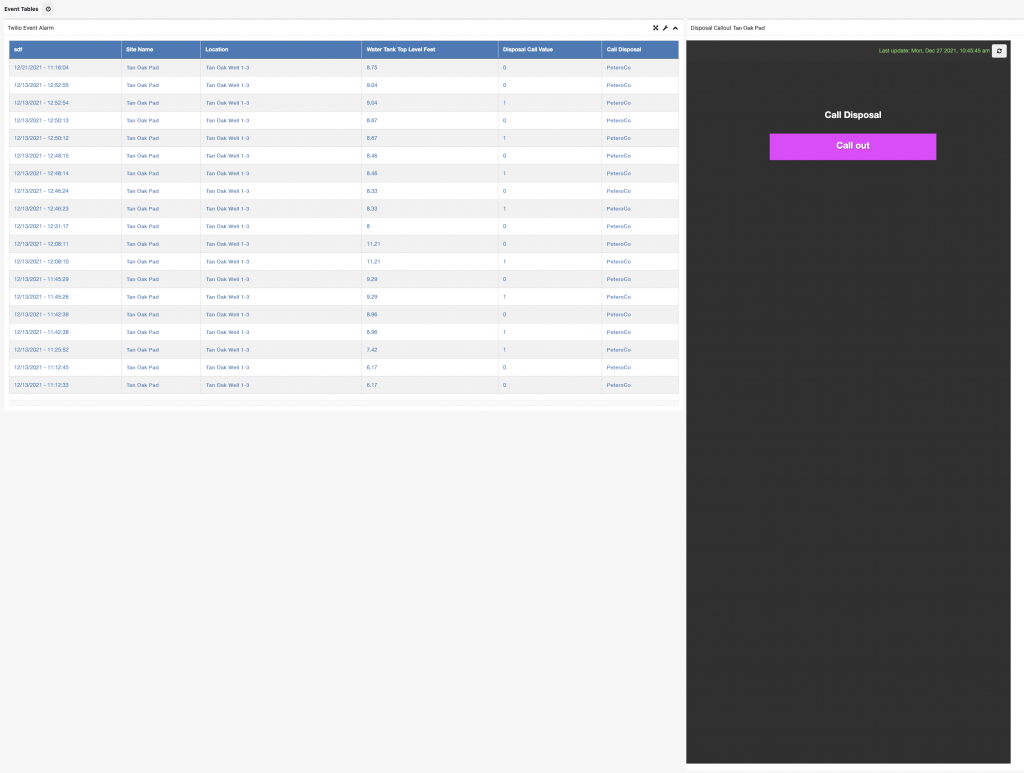1024x773 pixels.
Task: Select timestamp 12/13/2021 - 12:48:15
Action: pos(41,156)
